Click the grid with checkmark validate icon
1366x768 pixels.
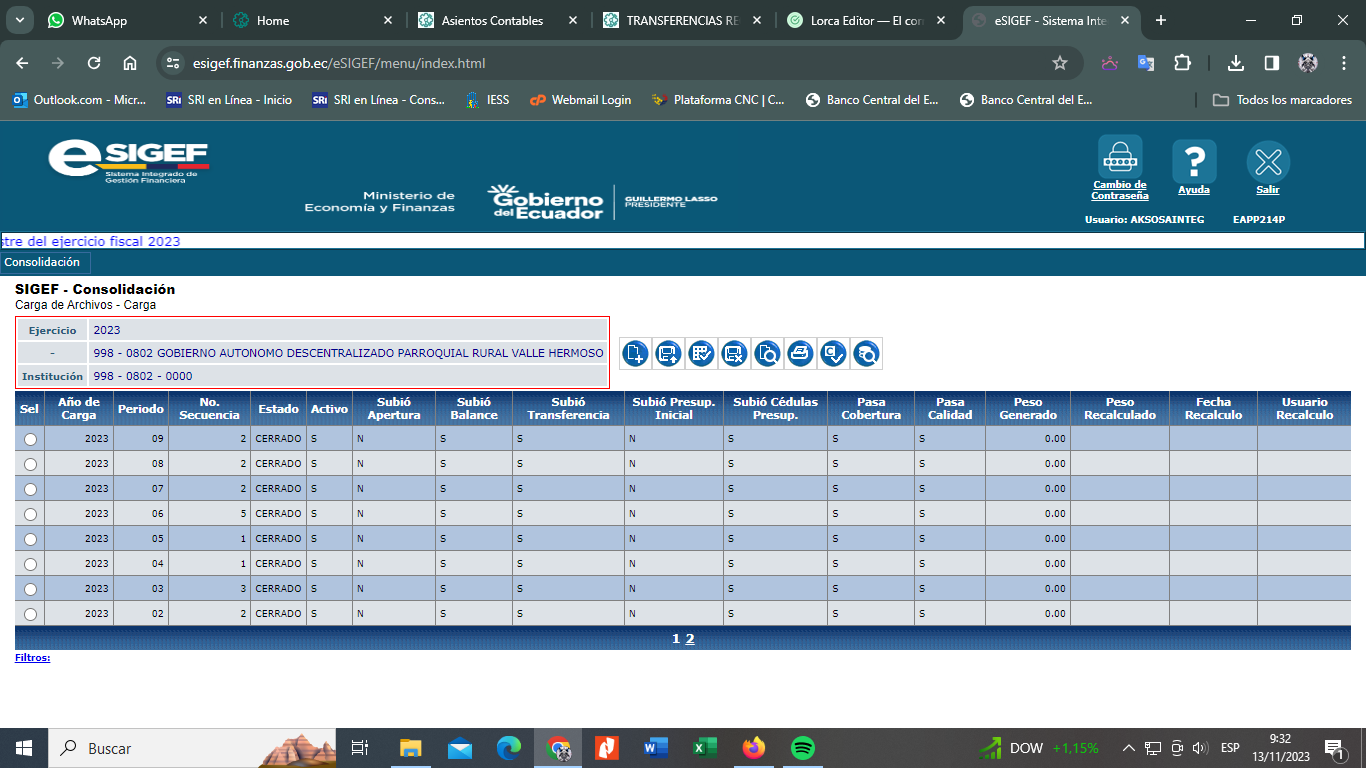coord(702,353)
